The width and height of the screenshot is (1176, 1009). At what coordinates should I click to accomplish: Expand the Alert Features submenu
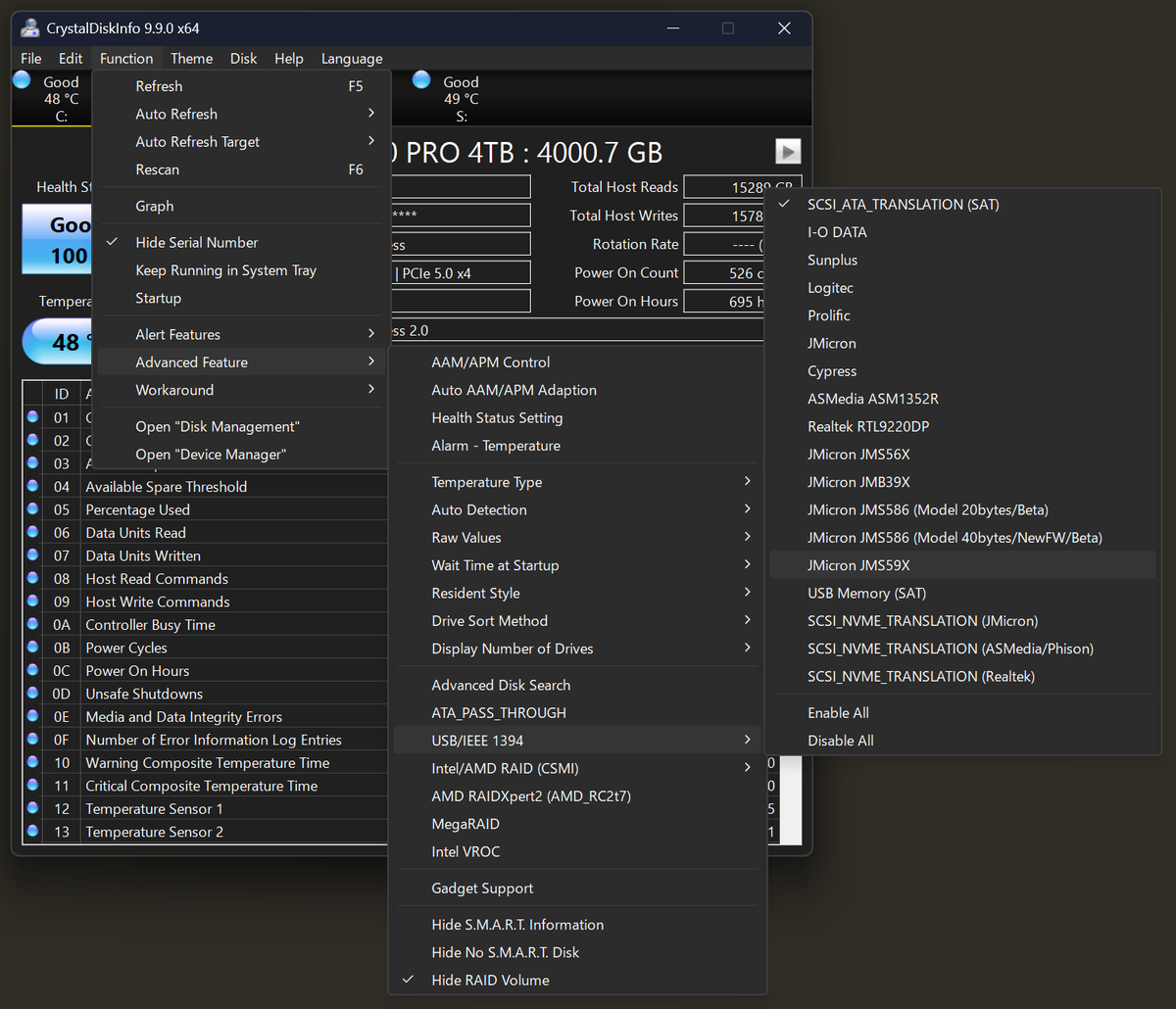tap(240, 334)
